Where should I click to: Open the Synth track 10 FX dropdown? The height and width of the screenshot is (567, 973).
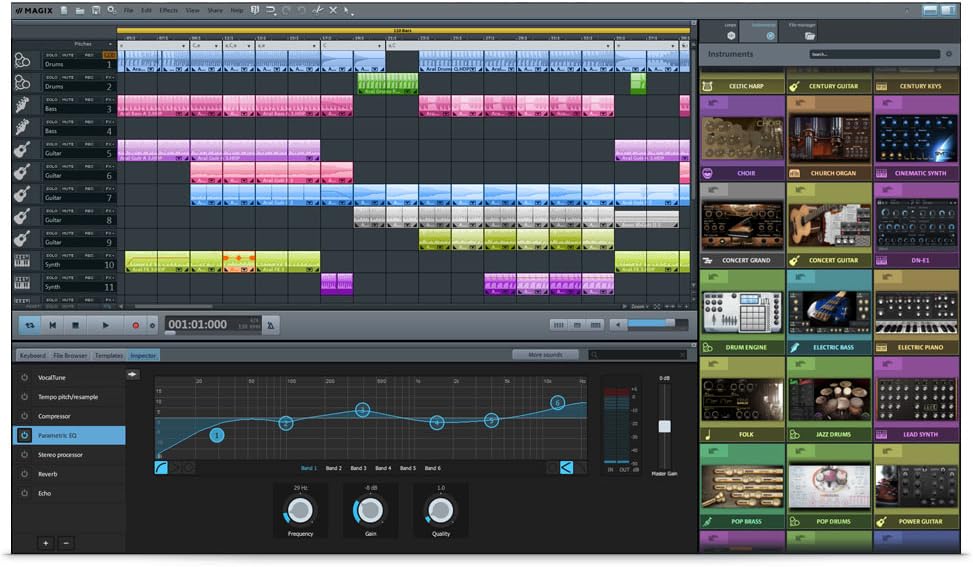pyautogui.click(x=109, y=254)
